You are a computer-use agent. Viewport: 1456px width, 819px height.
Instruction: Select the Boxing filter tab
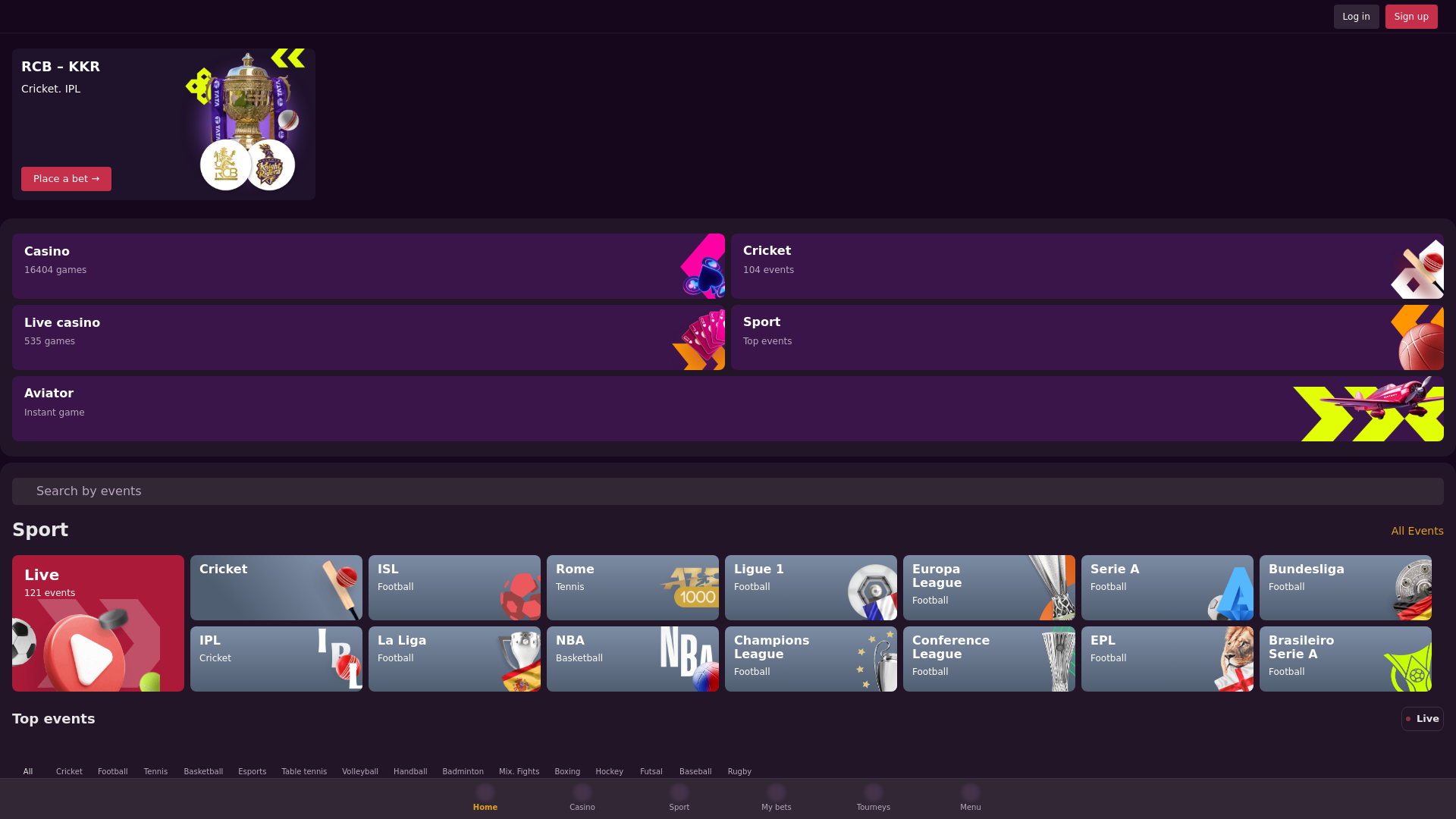coord(567,772)
